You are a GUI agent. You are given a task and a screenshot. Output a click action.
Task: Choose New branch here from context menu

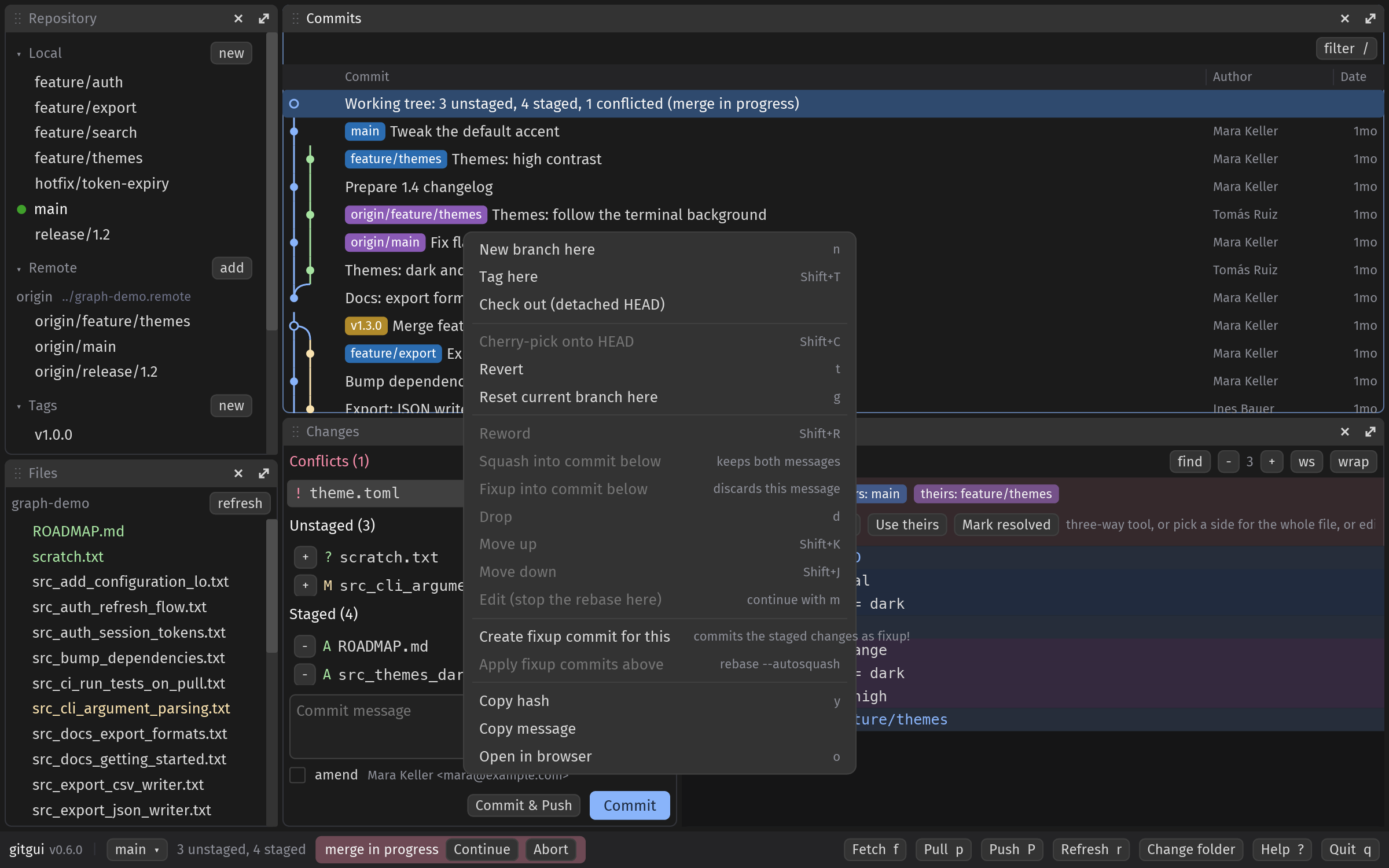coord(660,249)
